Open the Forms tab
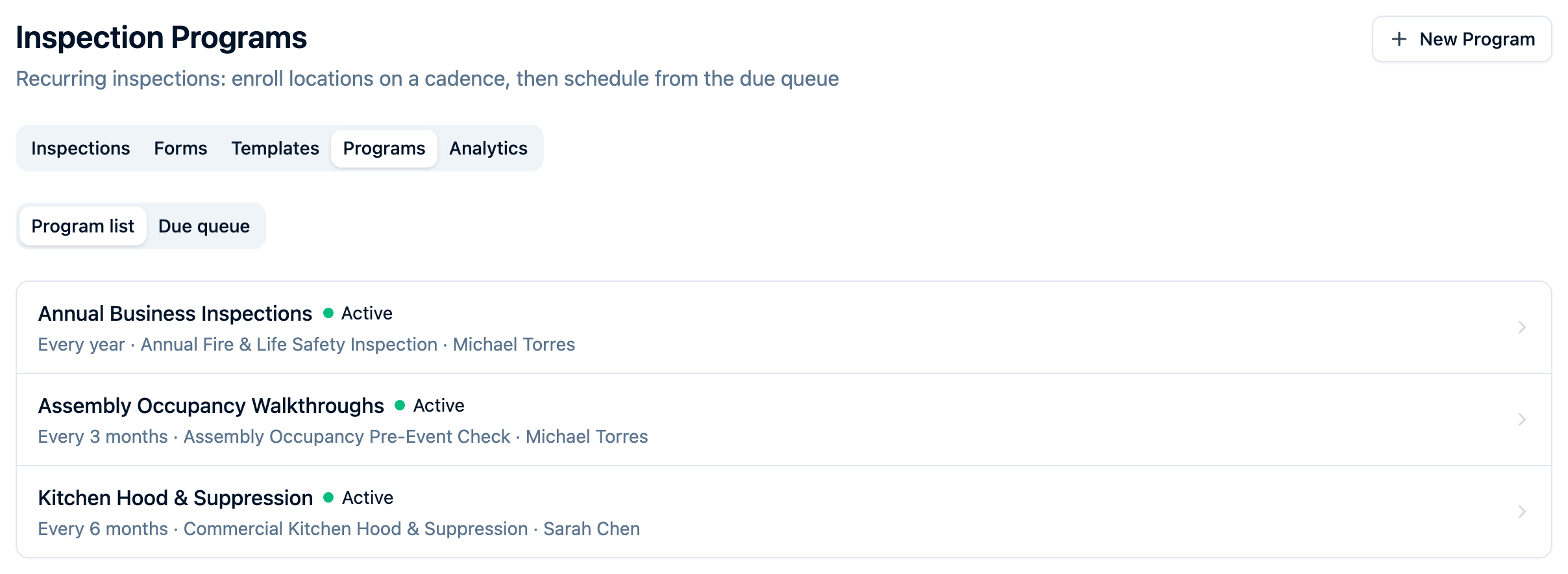Image resolution: width=1568 pixels, height=574 pixels. coord(180,148)
